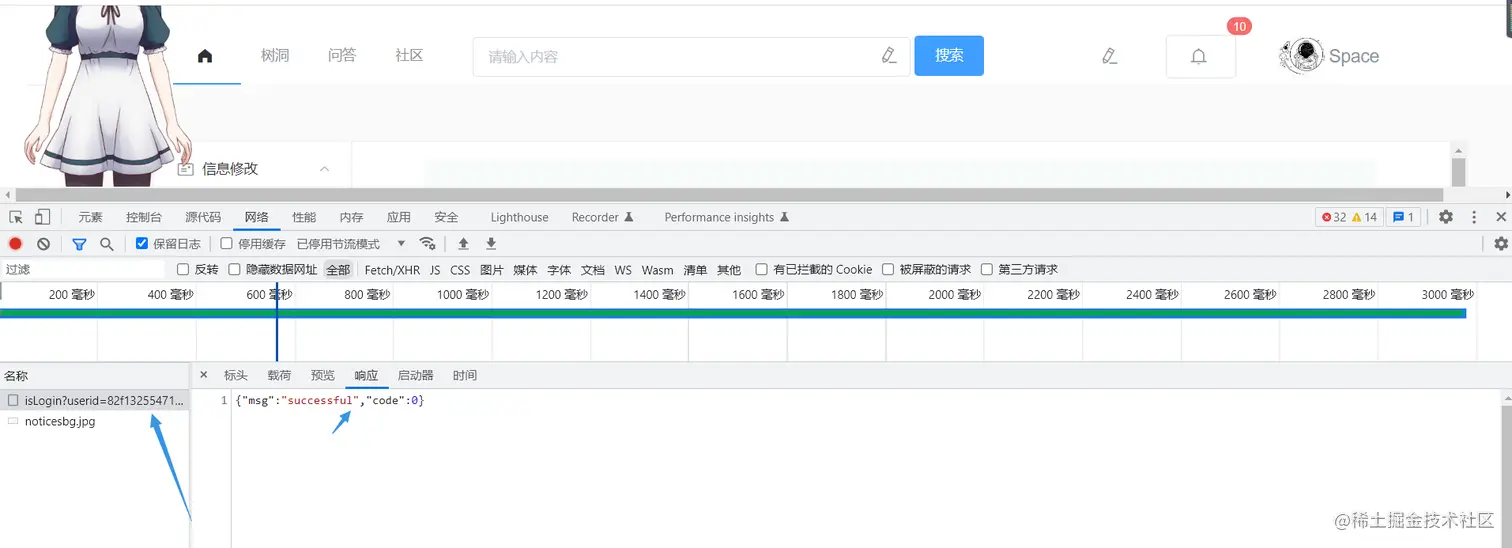This screenshot has width=1512, height=548.
Task: Click pencil icon inside search box
Action: [889, 56]
